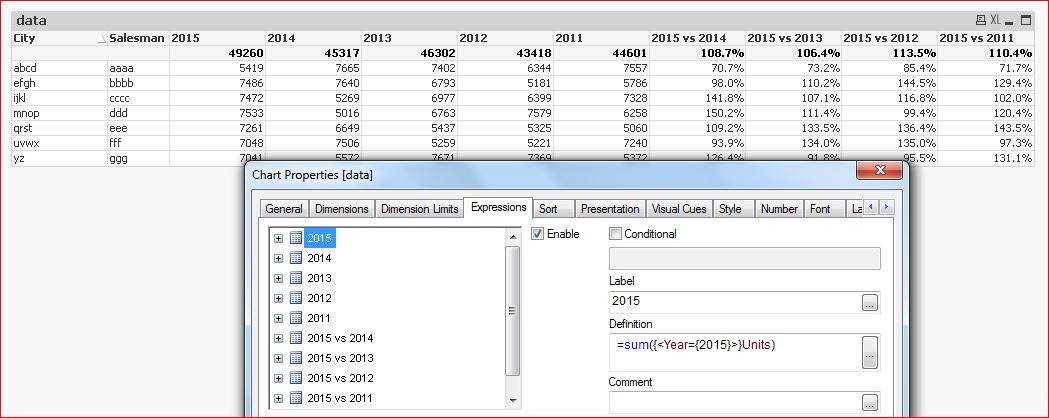The image size is (1049, 418).
Task: Maximize the data table object
Action: [1026, 20]
